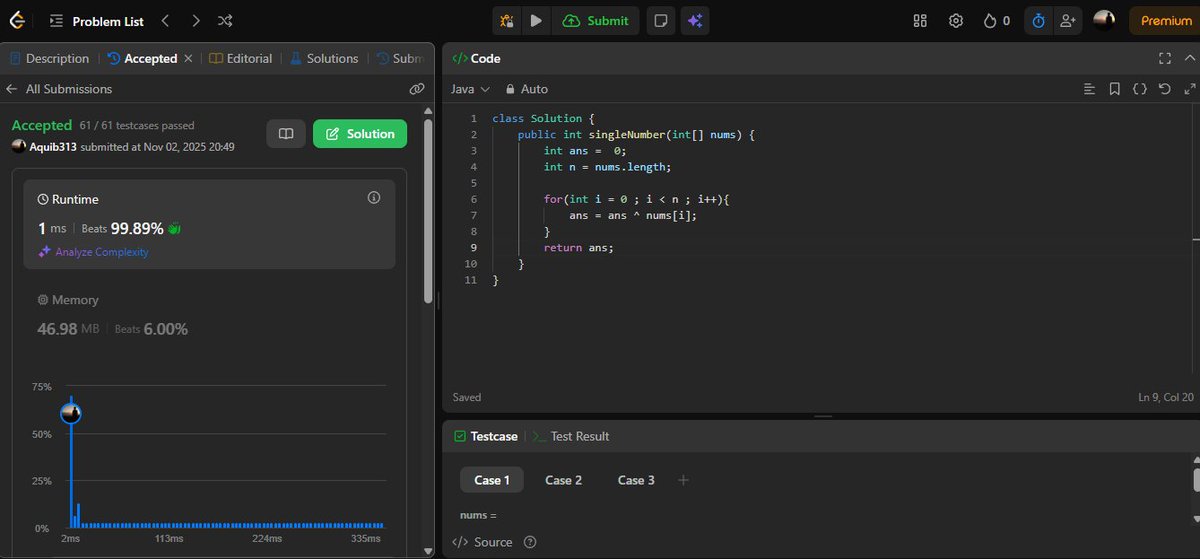Click the left panel vertical scrollbar

[428, 210]
